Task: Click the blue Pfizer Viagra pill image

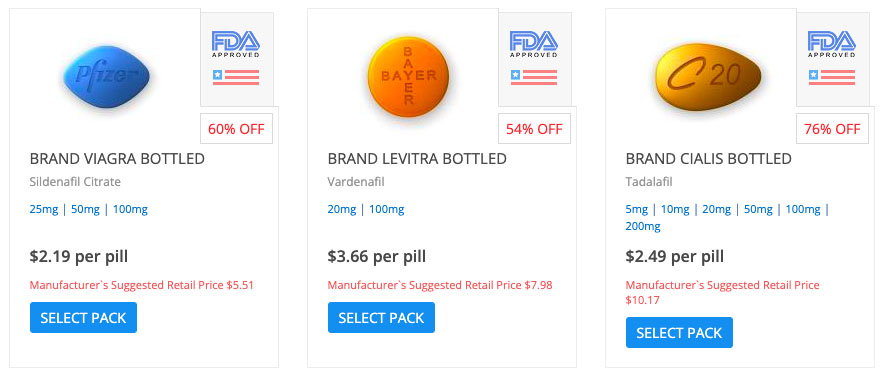Action: [107, 77]
